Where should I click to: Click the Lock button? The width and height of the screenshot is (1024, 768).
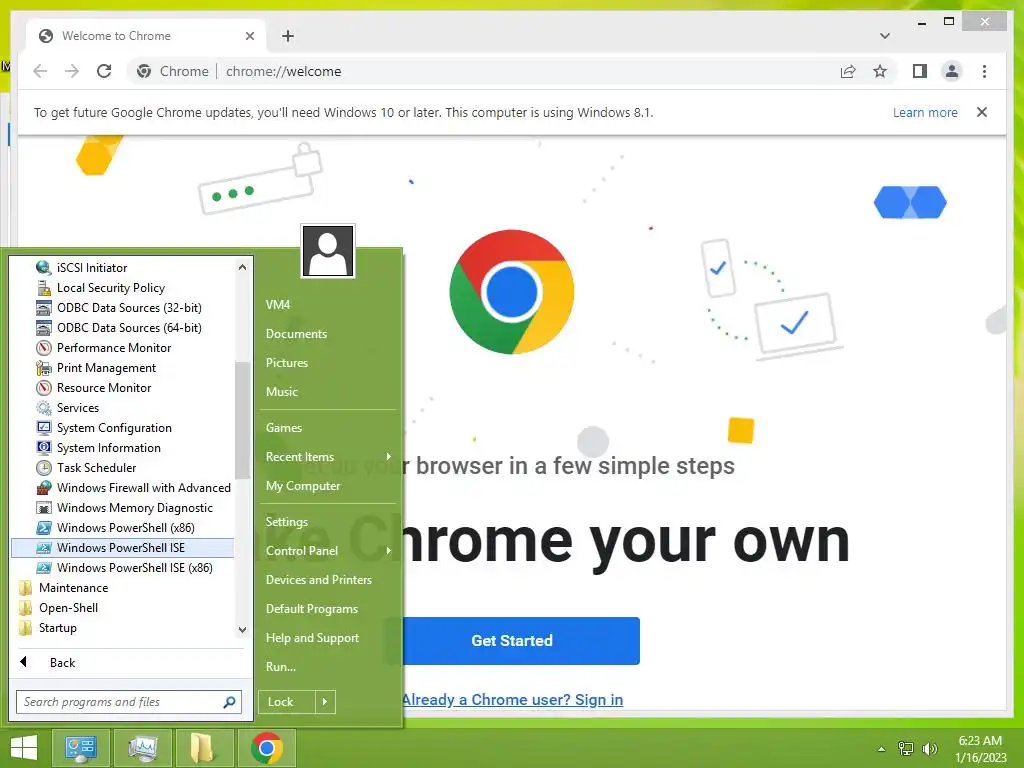coord(287,702)
